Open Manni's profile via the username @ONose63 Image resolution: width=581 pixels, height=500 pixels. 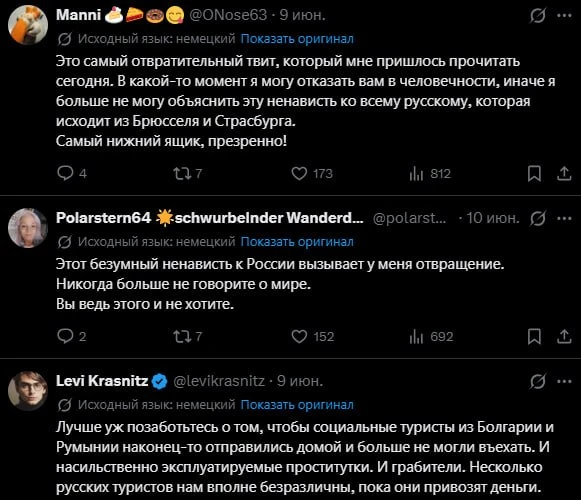tap(228, 15)
